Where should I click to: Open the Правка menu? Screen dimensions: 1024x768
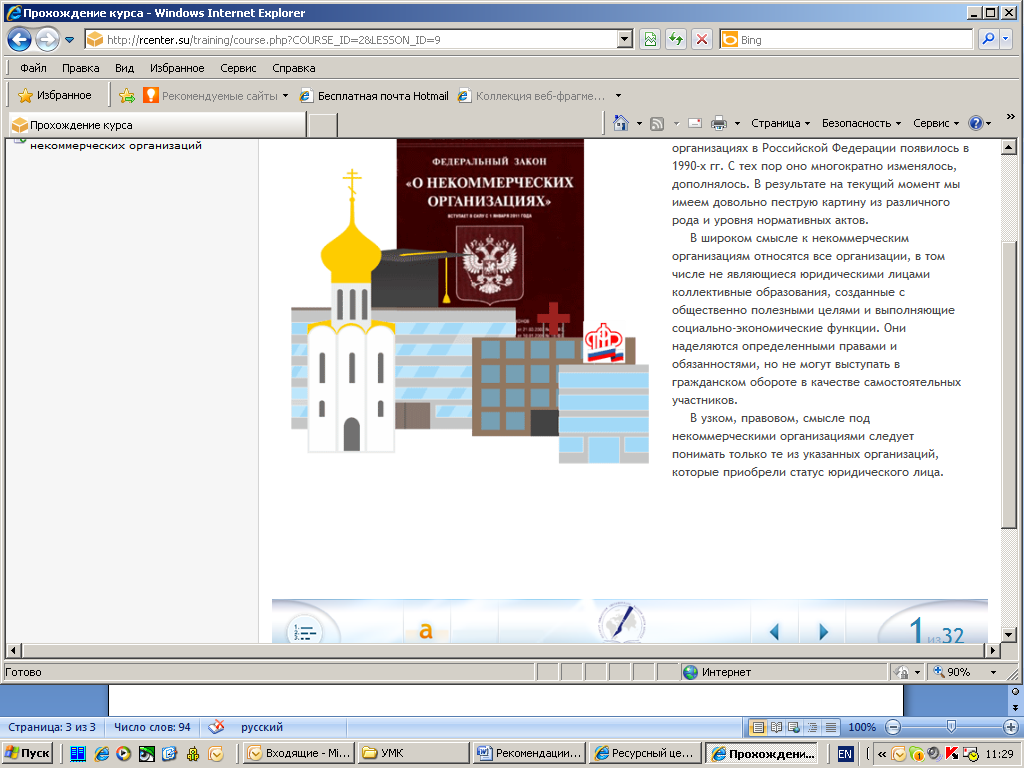(x=80, y=68)
